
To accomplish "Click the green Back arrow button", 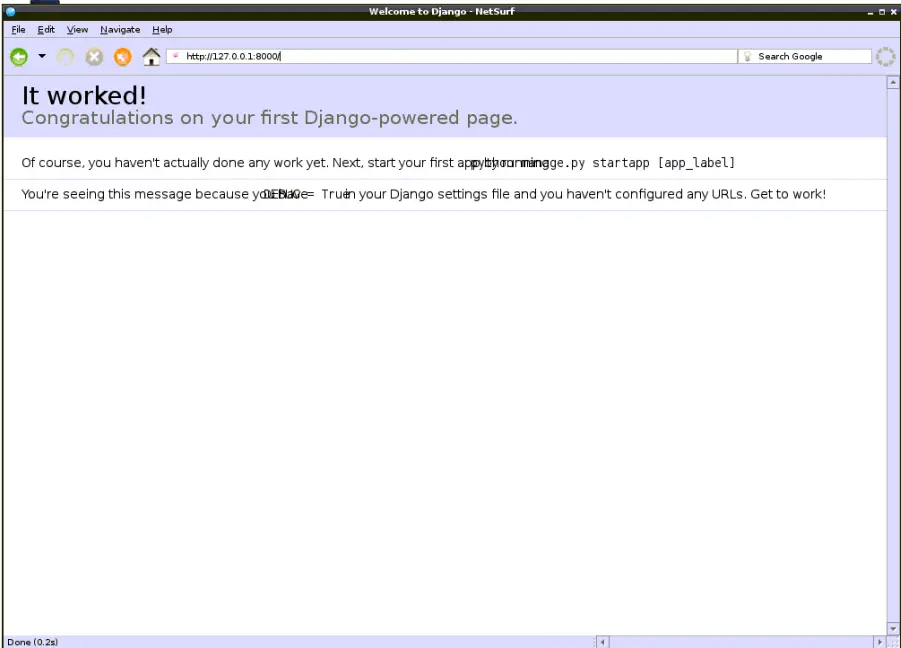I will 19,56.
